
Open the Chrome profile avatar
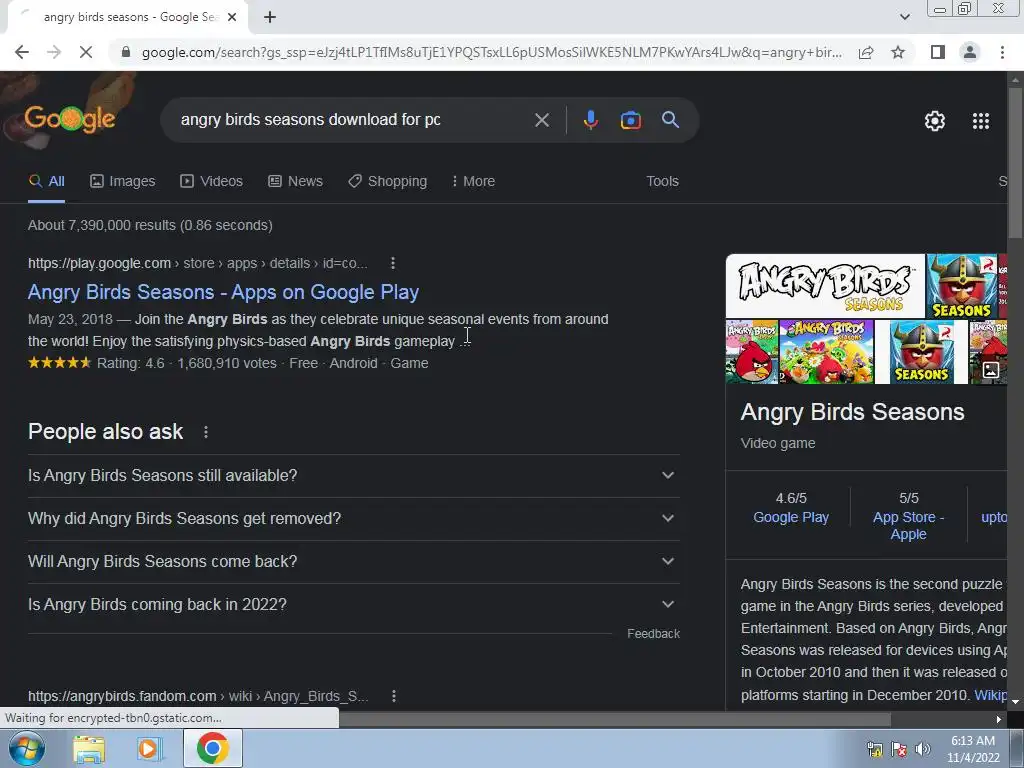tap(970, 52)
